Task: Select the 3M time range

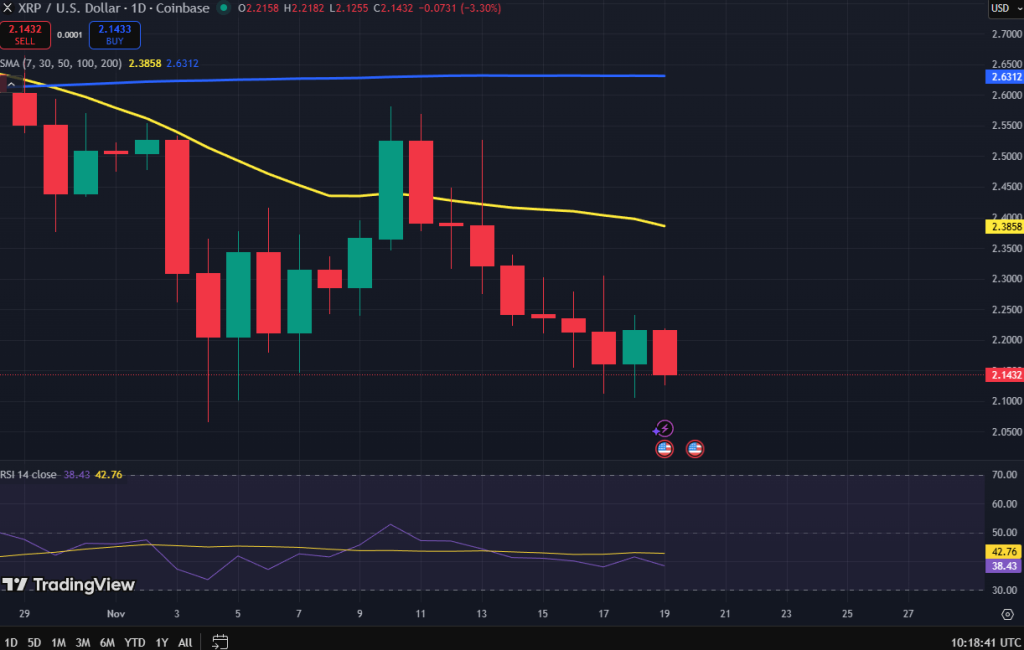Action: (82, 642)
